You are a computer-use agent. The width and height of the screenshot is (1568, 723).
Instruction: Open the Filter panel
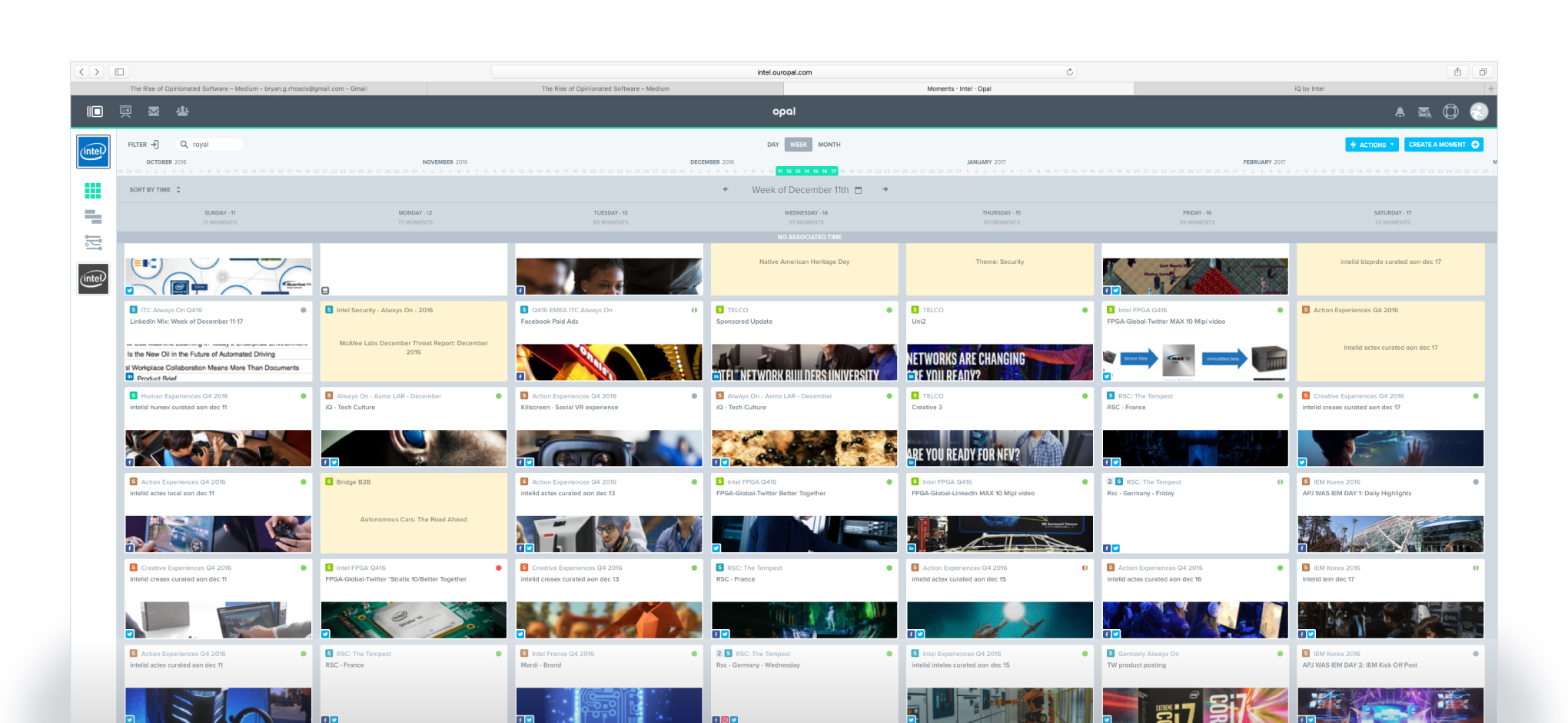point(143,145)
